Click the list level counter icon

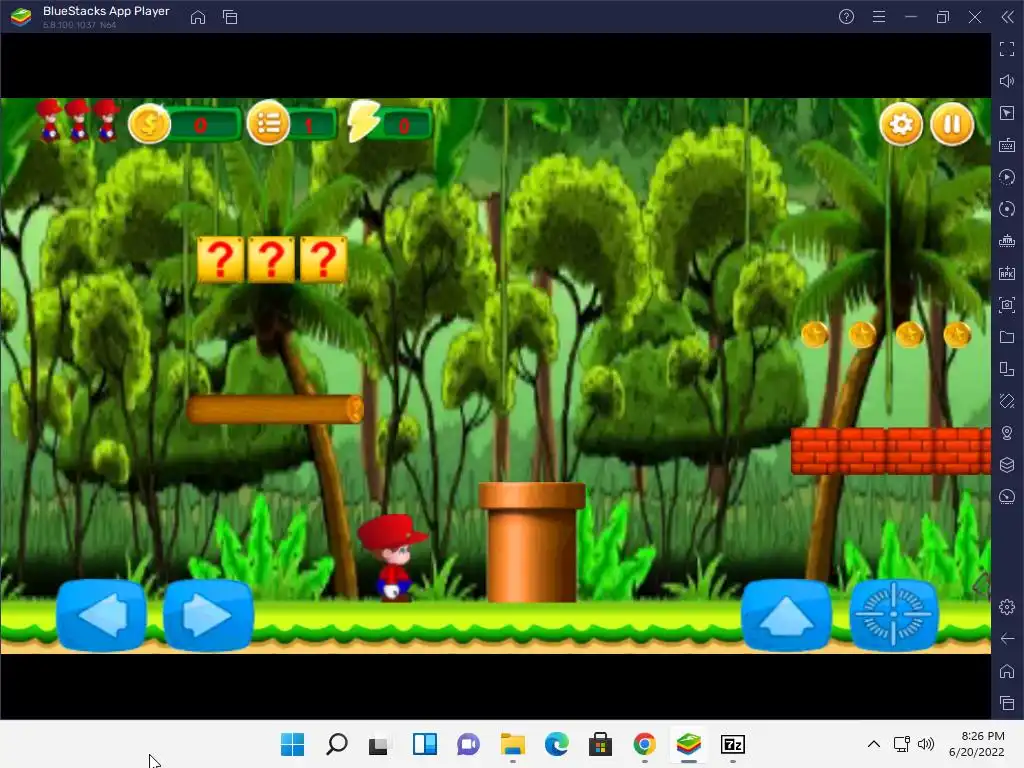268,124
